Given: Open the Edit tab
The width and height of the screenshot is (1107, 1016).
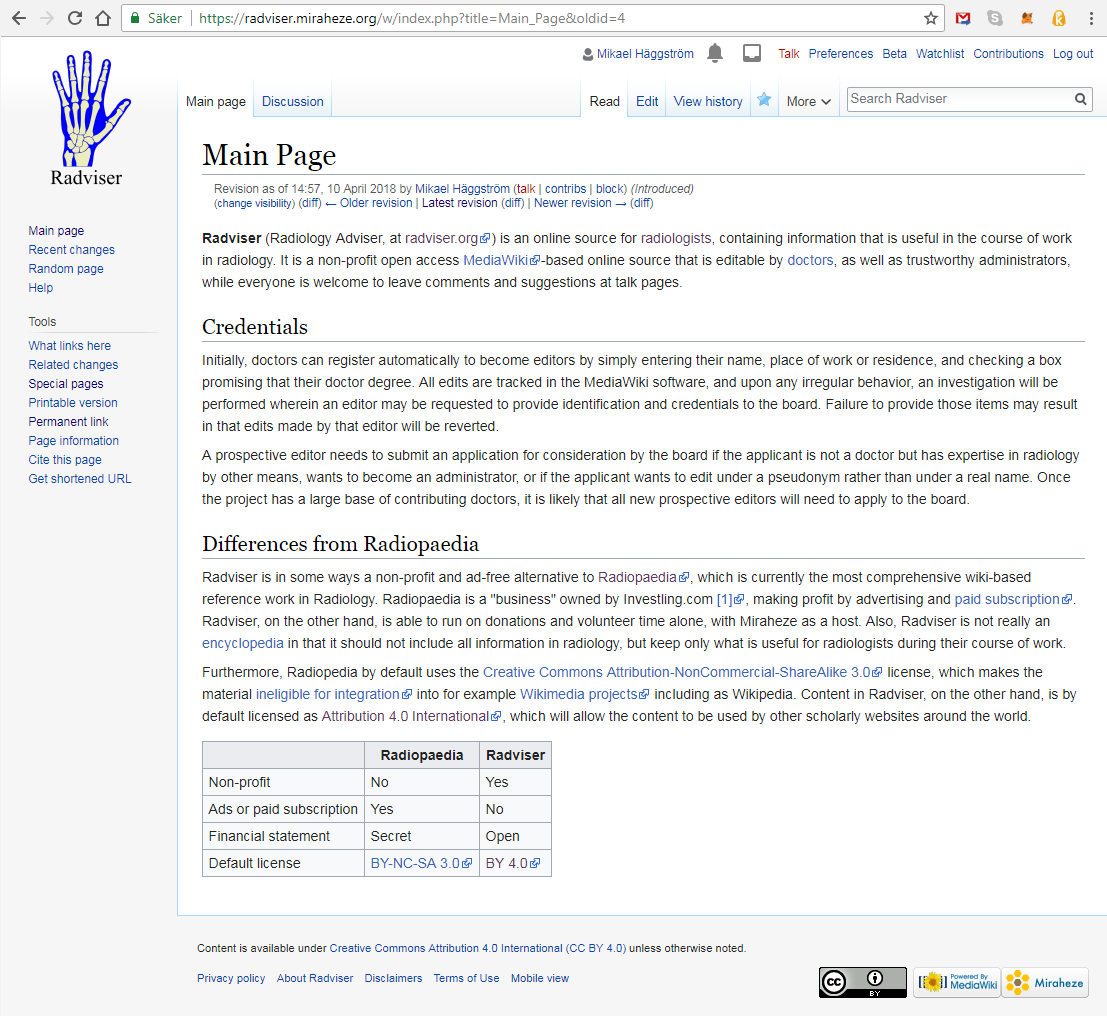Looking at the screenshot, I should [x=647, y=102].
